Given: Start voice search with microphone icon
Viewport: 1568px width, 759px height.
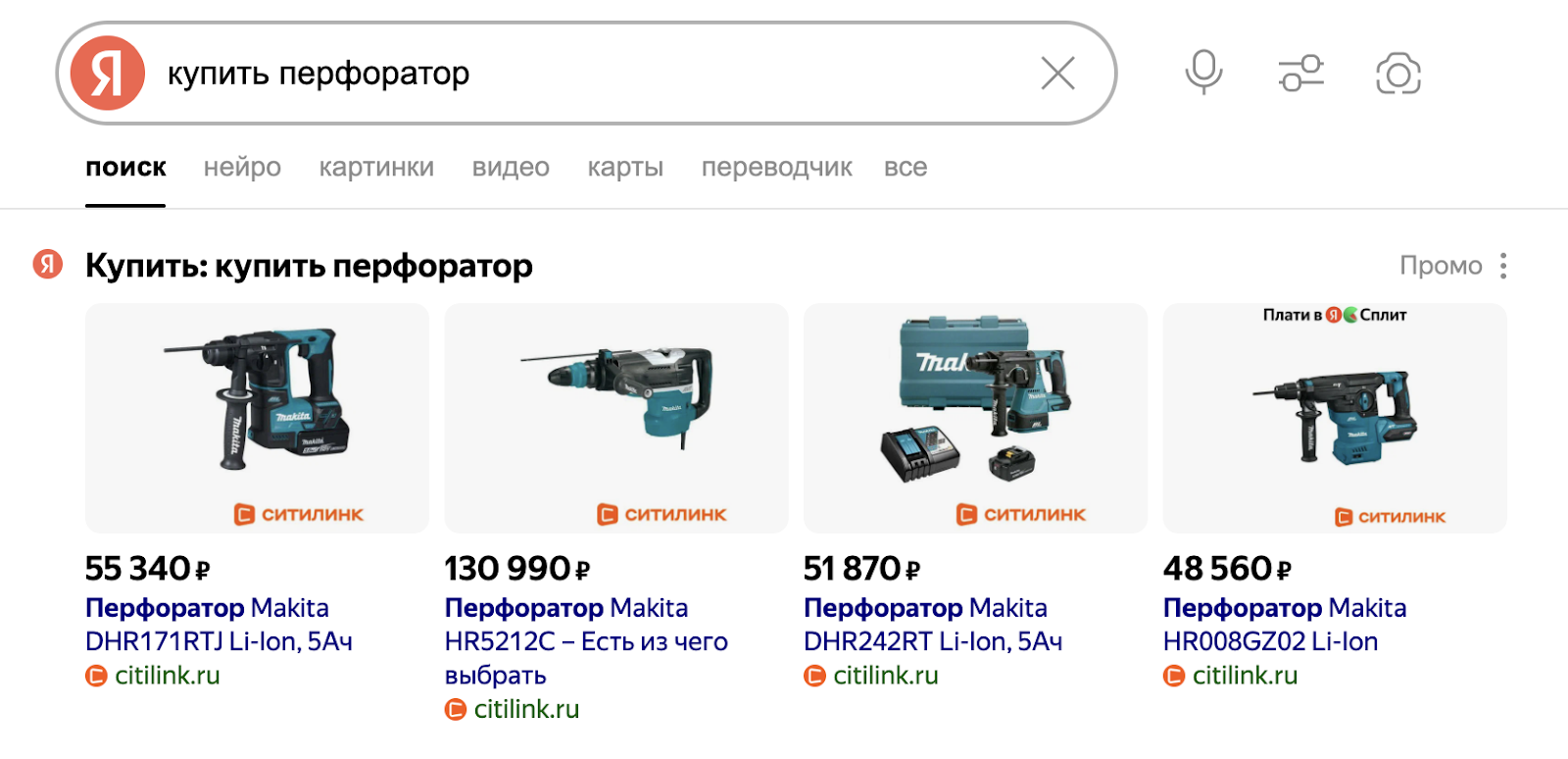Looking at the screenshot, I should 1203,73.
